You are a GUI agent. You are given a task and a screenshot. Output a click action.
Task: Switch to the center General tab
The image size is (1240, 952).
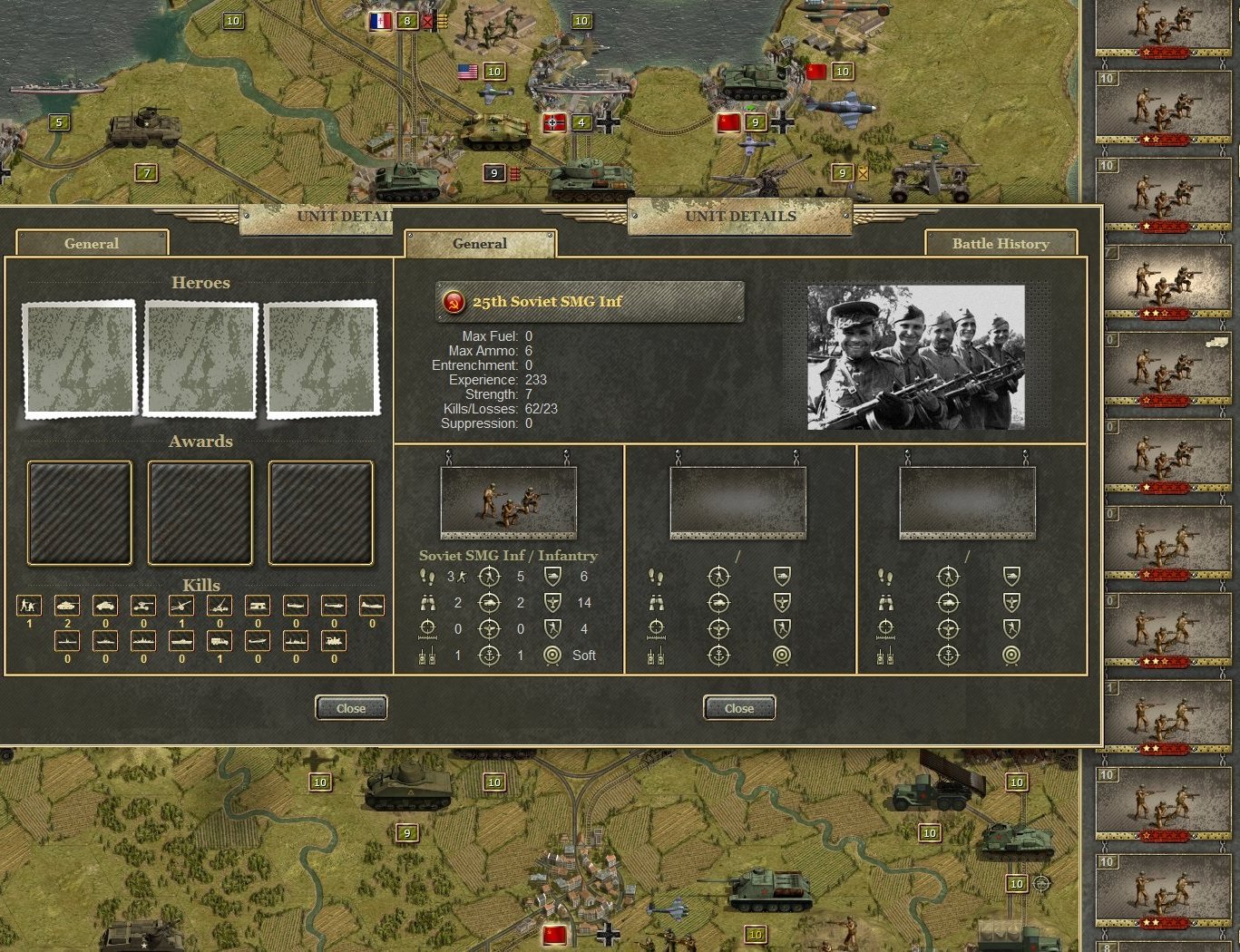coord(480,243)
